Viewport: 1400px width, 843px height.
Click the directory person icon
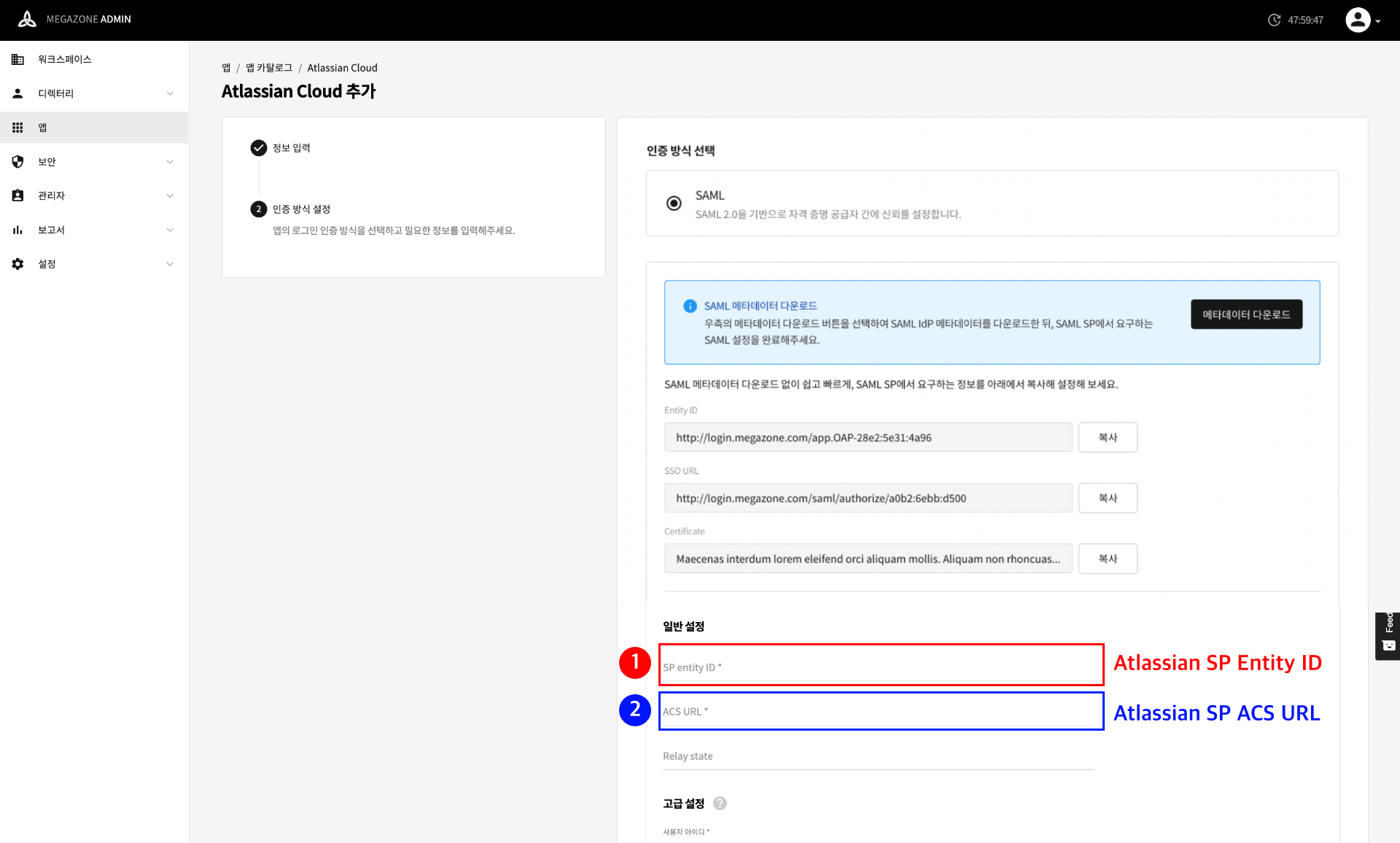tap(17, 93)
